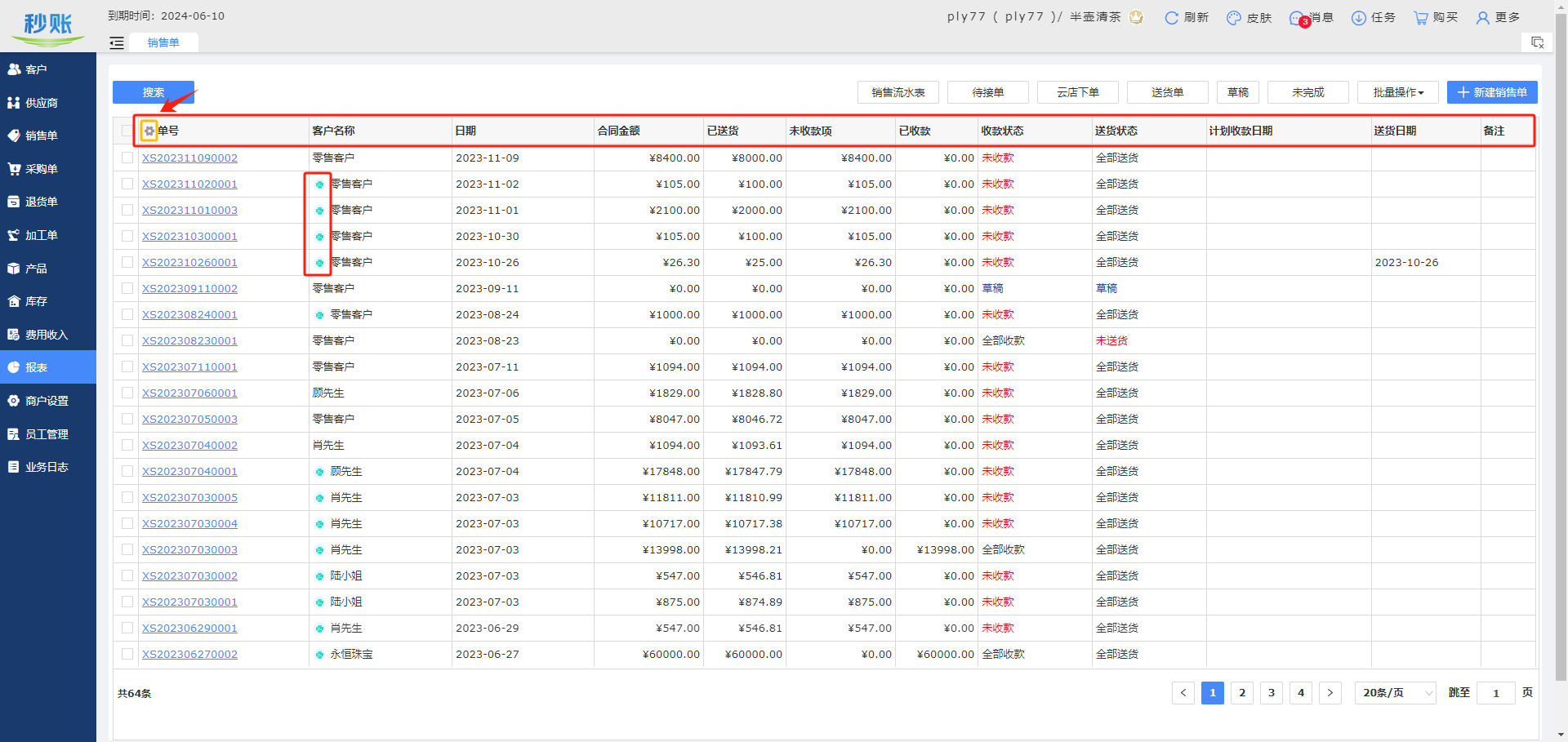Open 销售流水表
The height and width of the screenshot is (742, 1568).
[898, 92]
